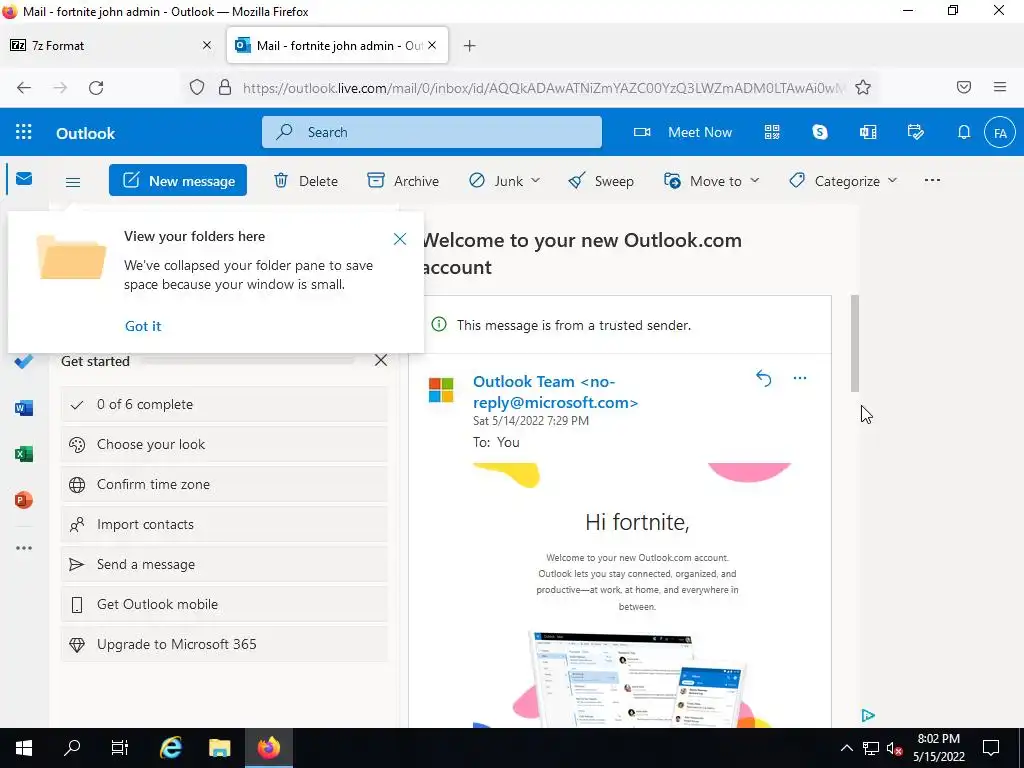Click the Got it link
Viewport: 1024px width, 768px height.
tap(143, 326)
